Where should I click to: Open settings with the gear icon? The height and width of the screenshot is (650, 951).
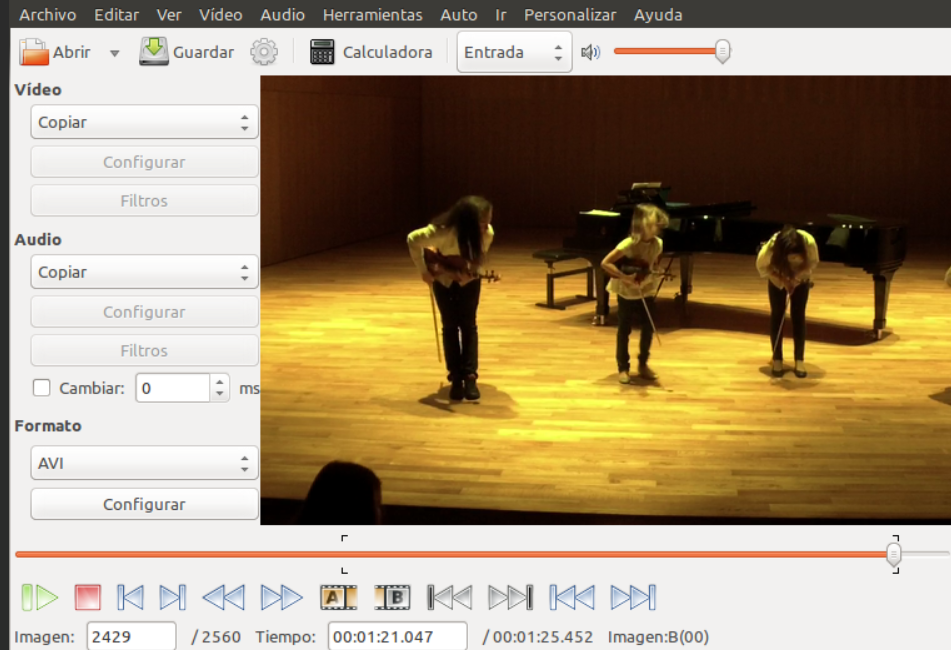click(264, 52)
